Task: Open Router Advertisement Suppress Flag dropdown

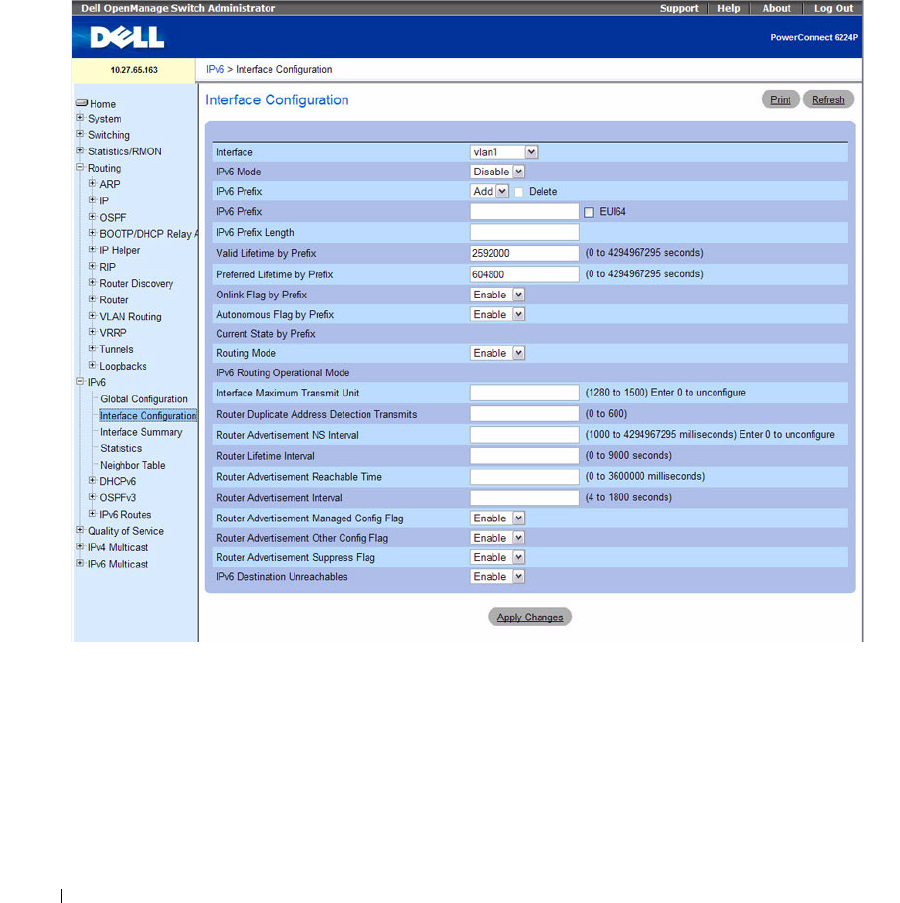Action: tap(498, 557)
